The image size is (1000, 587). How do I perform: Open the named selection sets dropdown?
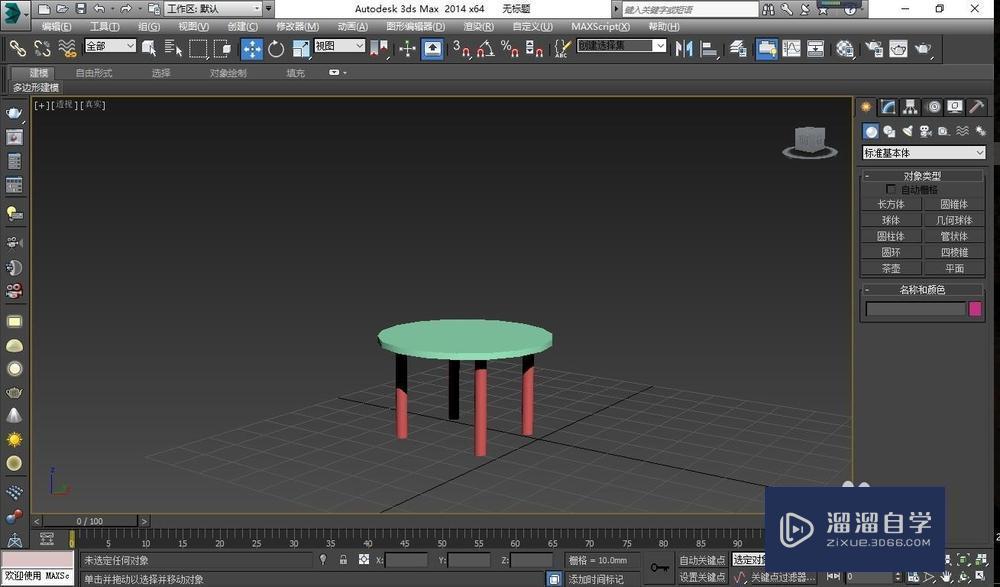click(x=620, y=45)
